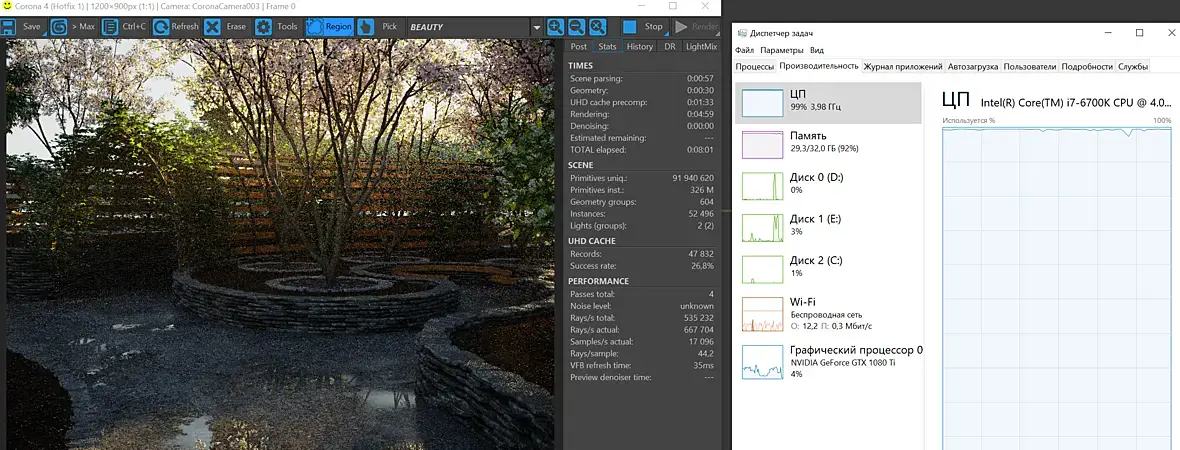
Task: Click the CPU usage graph in Task Manager
Action: coord(1057,288)
